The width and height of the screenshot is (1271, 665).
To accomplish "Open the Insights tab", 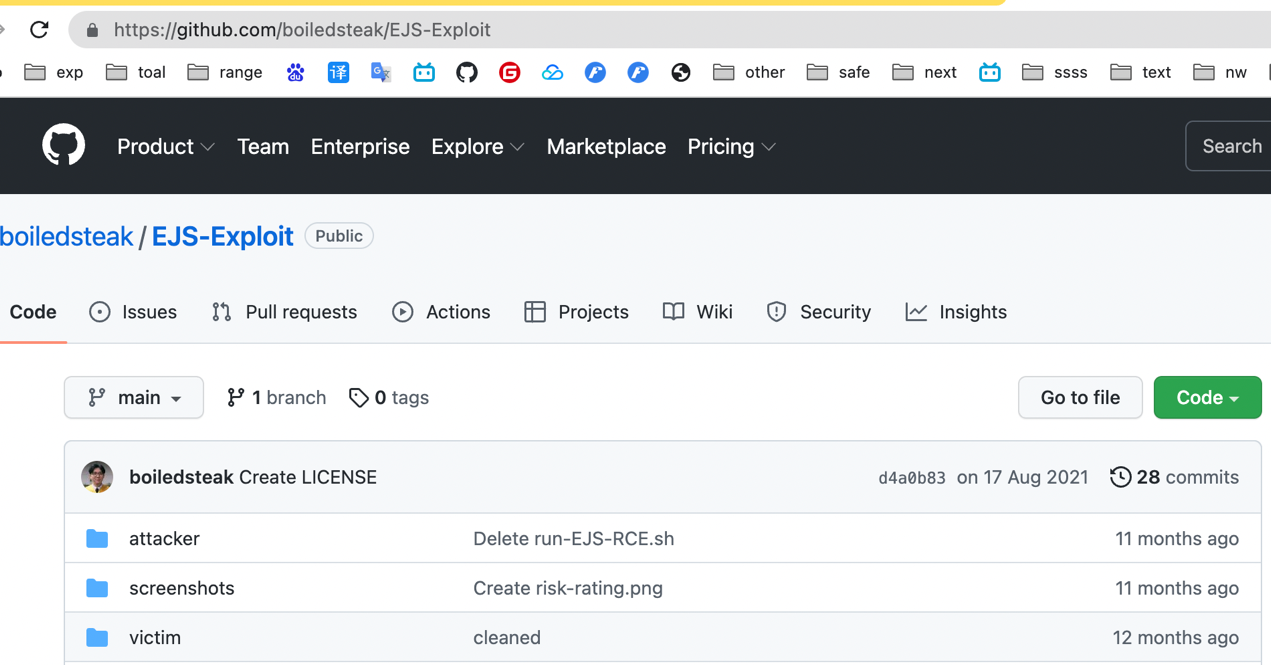I will [956, 312].
